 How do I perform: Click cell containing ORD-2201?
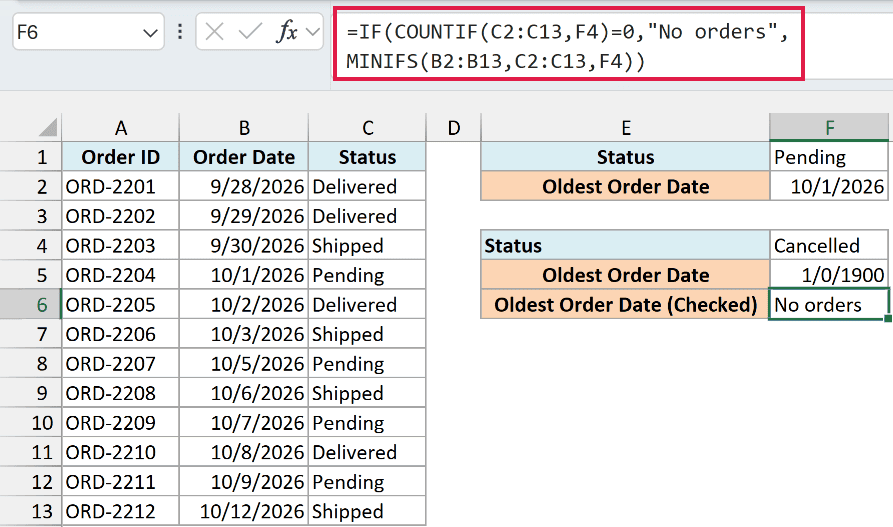point(120,186)
